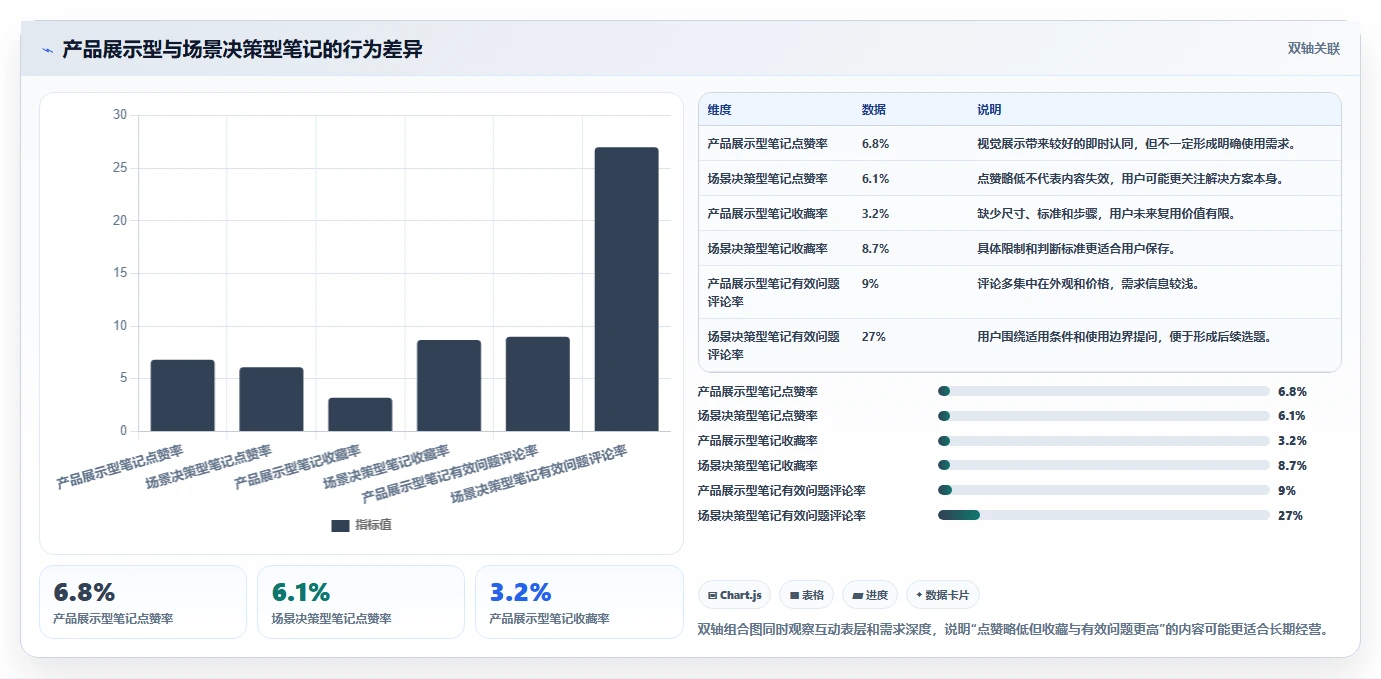Click description 具体限制和判断标准更适合用户保存
This screenshot has height=679, width=1381.
[1079, 249]
